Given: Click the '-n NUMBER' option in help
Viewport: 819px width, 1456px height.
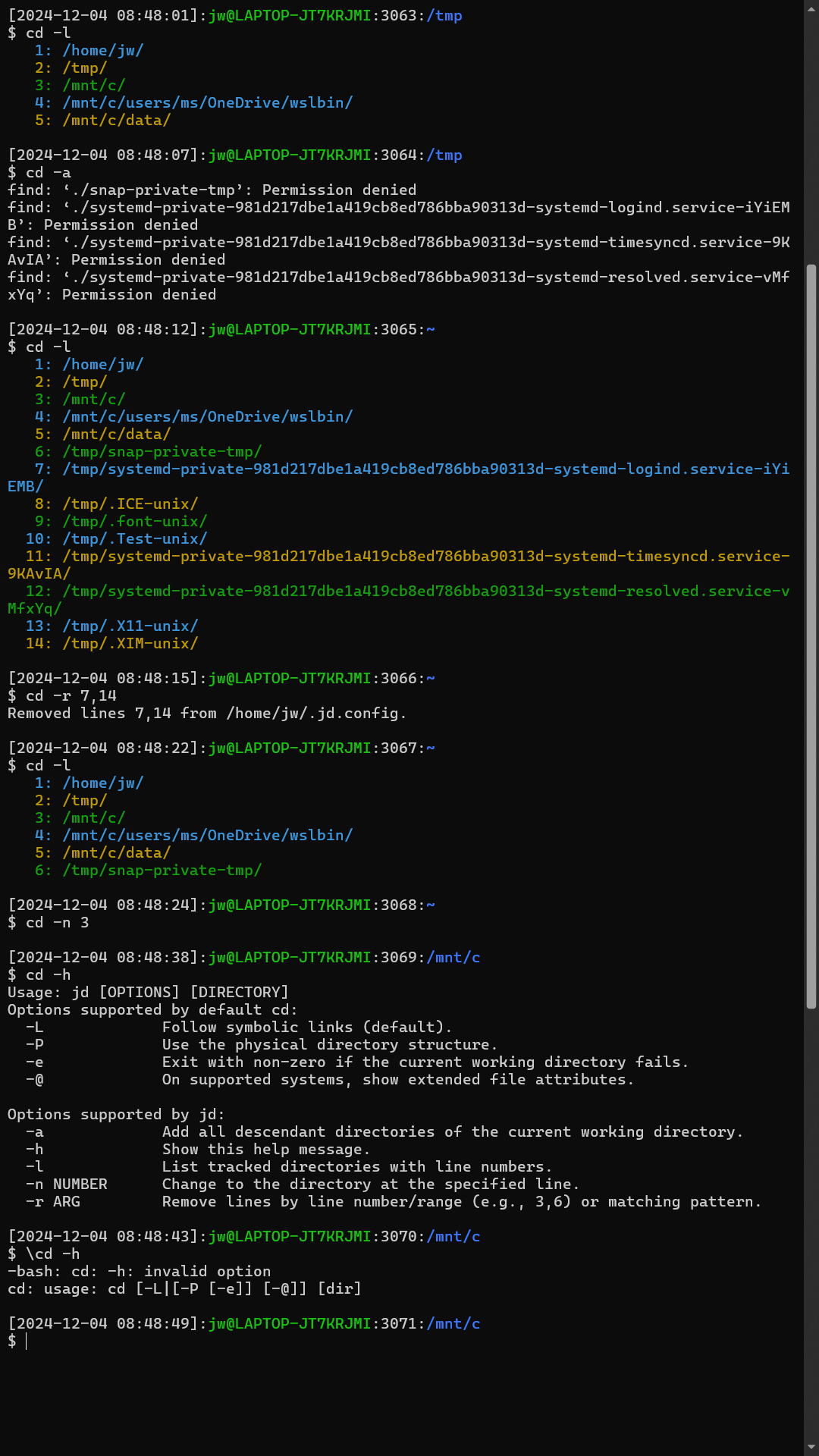Looking at the screenshot, I should [x=67, y=1185].
